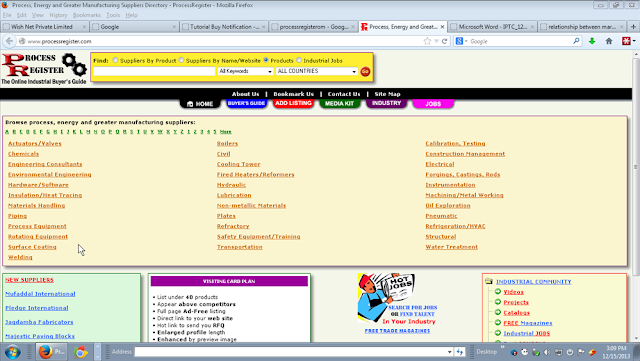The image size is (640, 361).
Task: Select Suppliers By Product radio button
Action: pyautogui.click(x=116, y=60)
